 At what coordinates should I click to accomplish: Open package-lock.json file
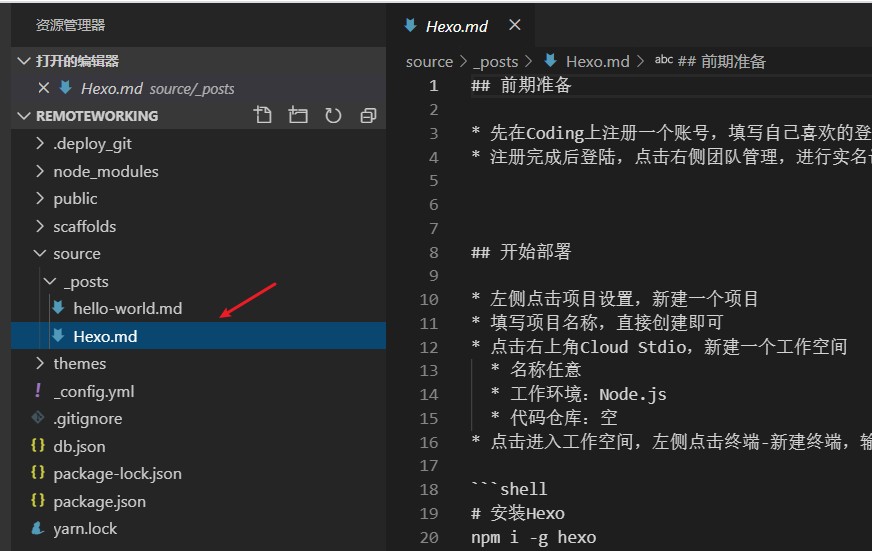coord(117,474)
